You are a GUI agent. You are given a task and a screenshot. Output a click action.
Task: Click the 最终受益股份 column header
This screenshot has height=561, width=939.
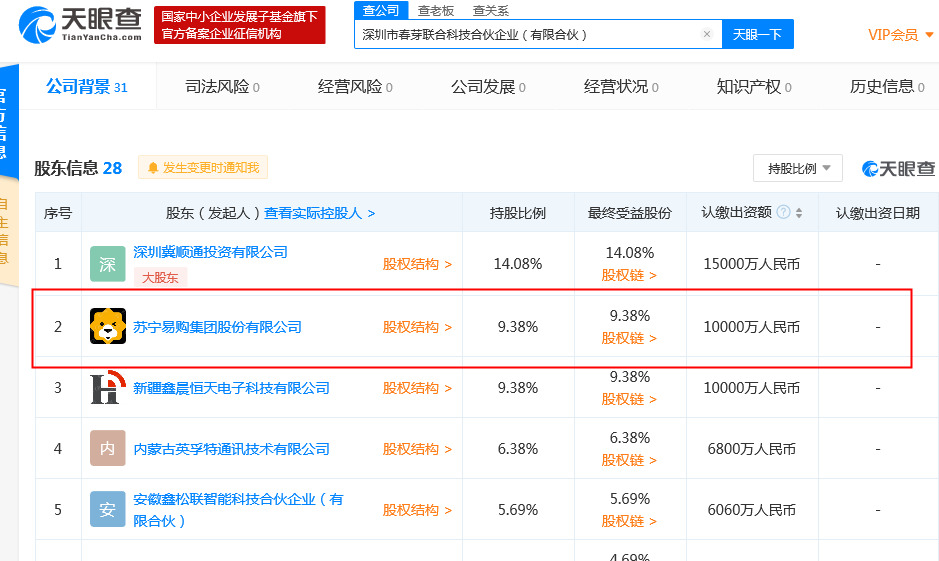click(629, 213)
